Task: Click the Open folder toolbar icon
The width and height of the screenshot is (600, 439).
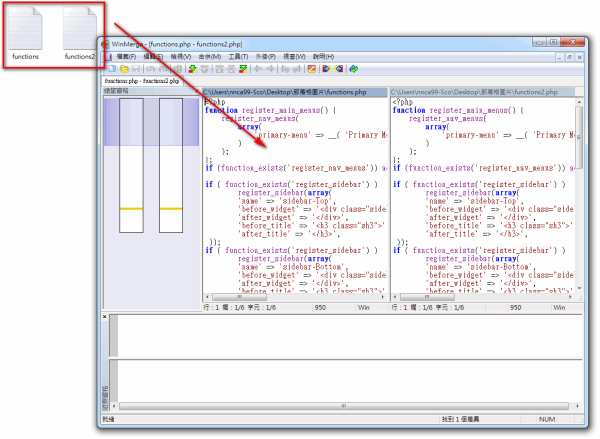Action: (122, 69)
